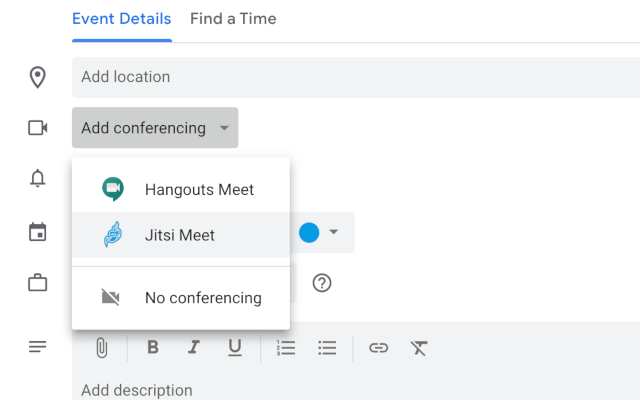Screen dimensions: 640x400
Task: Click the calendar icon
Action: 38,232
